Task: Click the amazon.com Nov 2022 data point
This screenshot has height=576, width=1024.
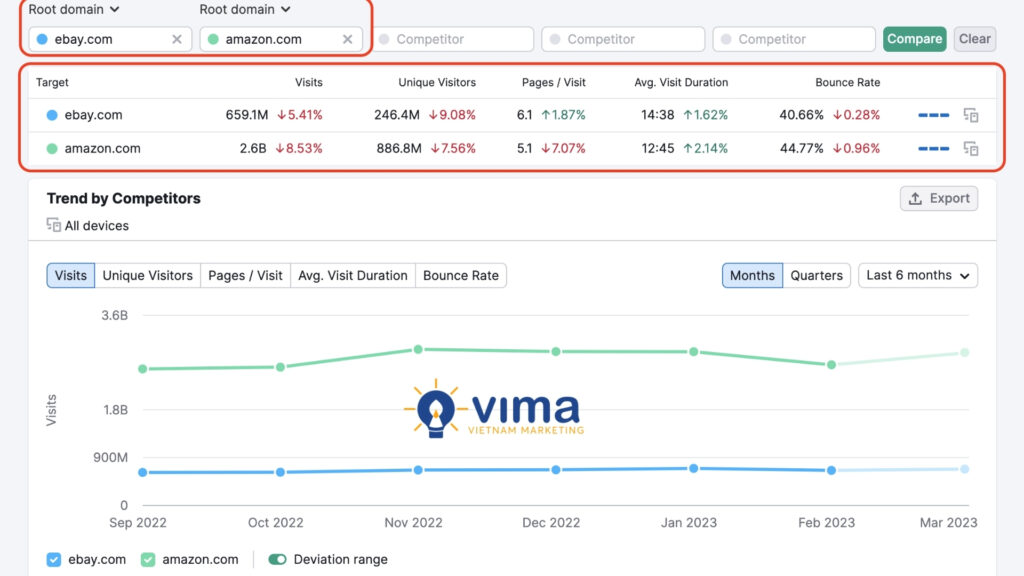Action: click(x=418, y=349)
